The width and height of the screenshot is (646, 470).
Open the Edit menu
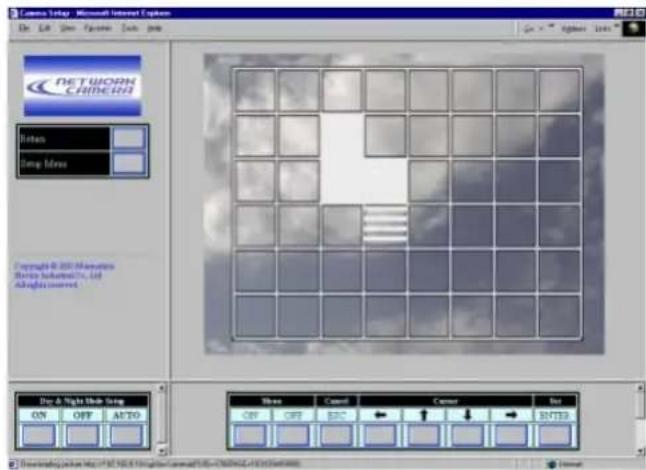(44, 28)
